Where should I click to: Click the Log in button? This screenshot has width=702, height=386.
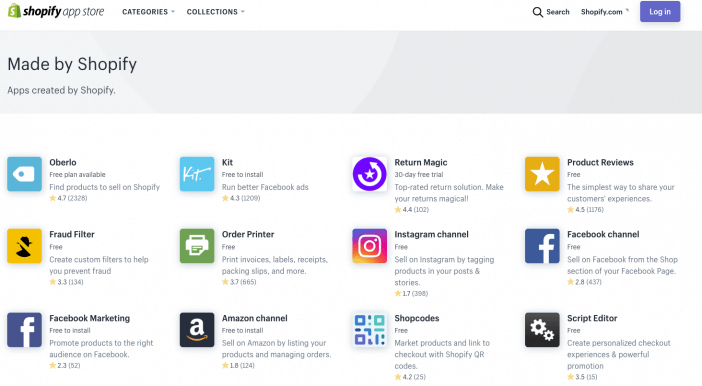(x=660, y=12)
